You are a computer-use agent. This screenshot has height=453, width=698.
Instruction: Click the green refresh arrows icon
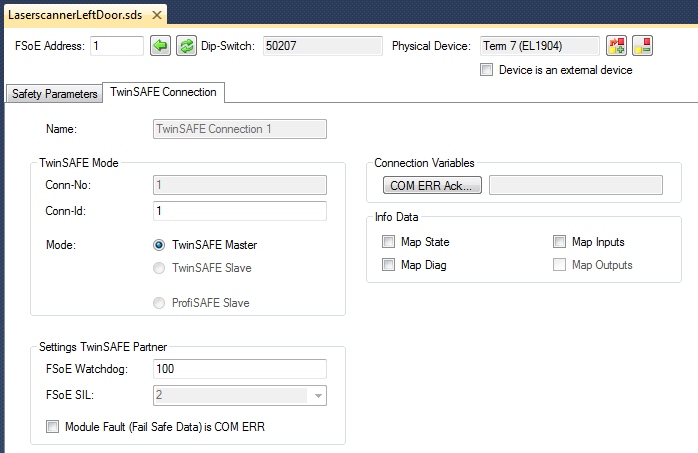pyautogui.click(x=187, y=46)
